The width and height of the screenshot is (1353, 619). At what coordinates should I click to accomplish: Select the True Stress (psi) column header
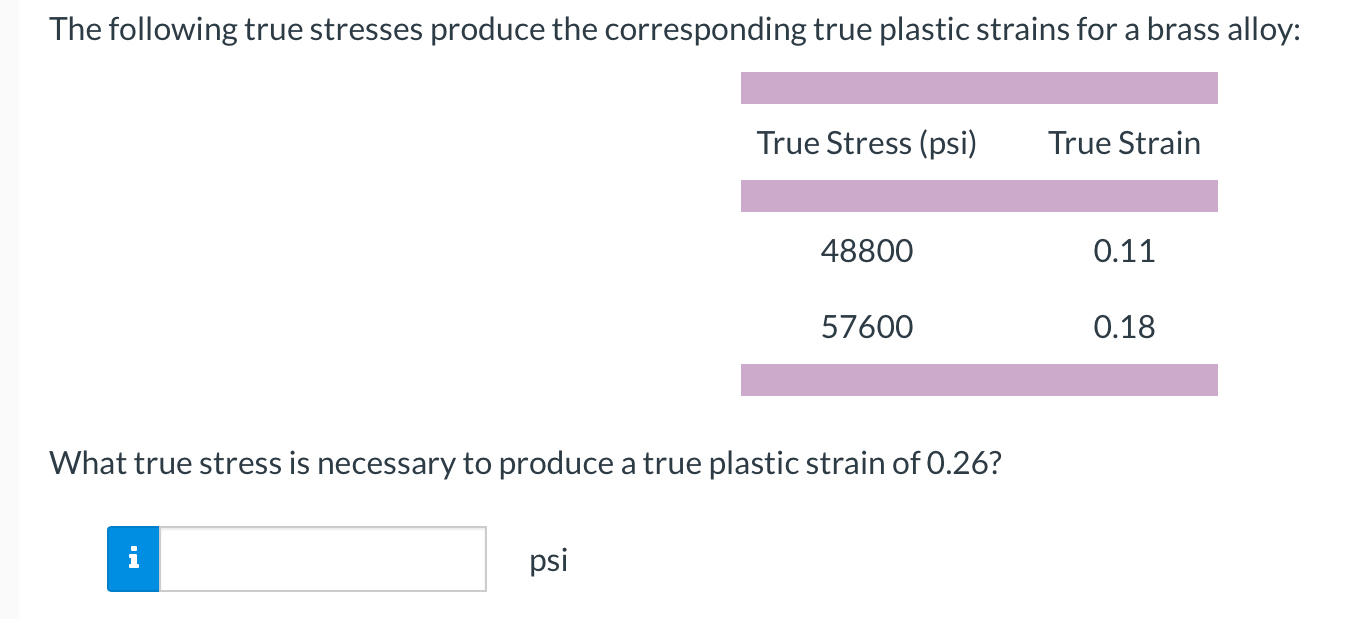coord(866,143)
